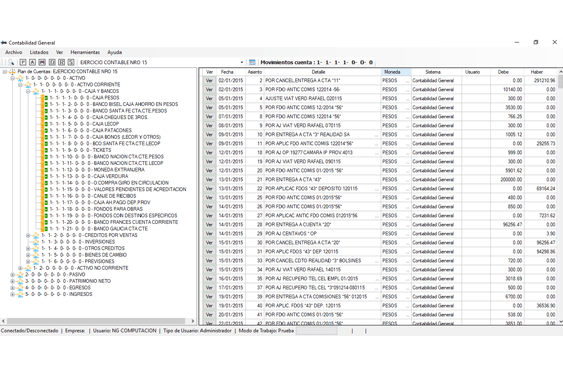This screenshot has width=563, height=375.
Task: Click Haber value 291210.96
Action: (544, 80)
